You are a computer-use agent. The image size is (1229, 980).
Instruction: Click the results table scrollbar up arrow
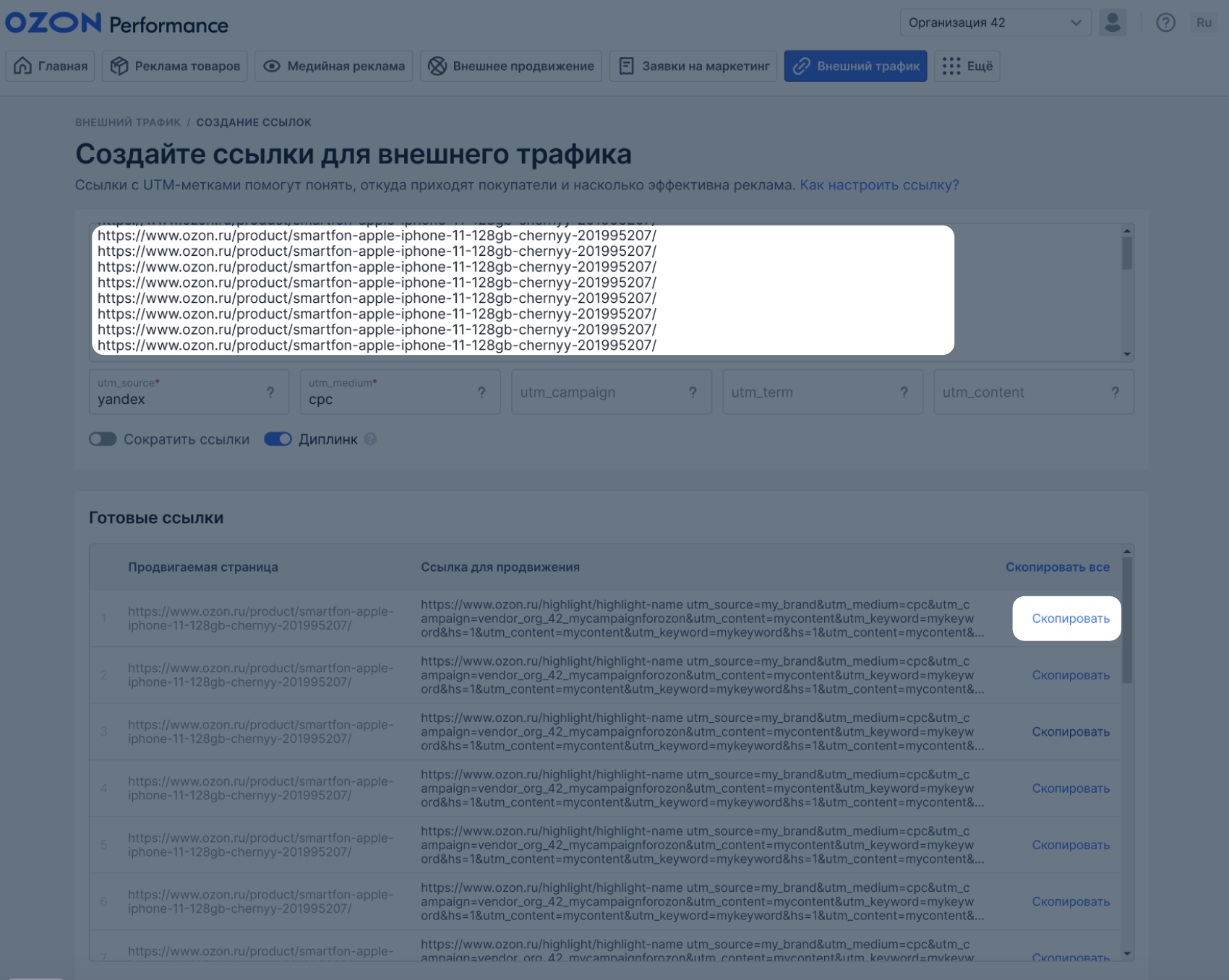pyautogui.click(x=1127, y=552)
